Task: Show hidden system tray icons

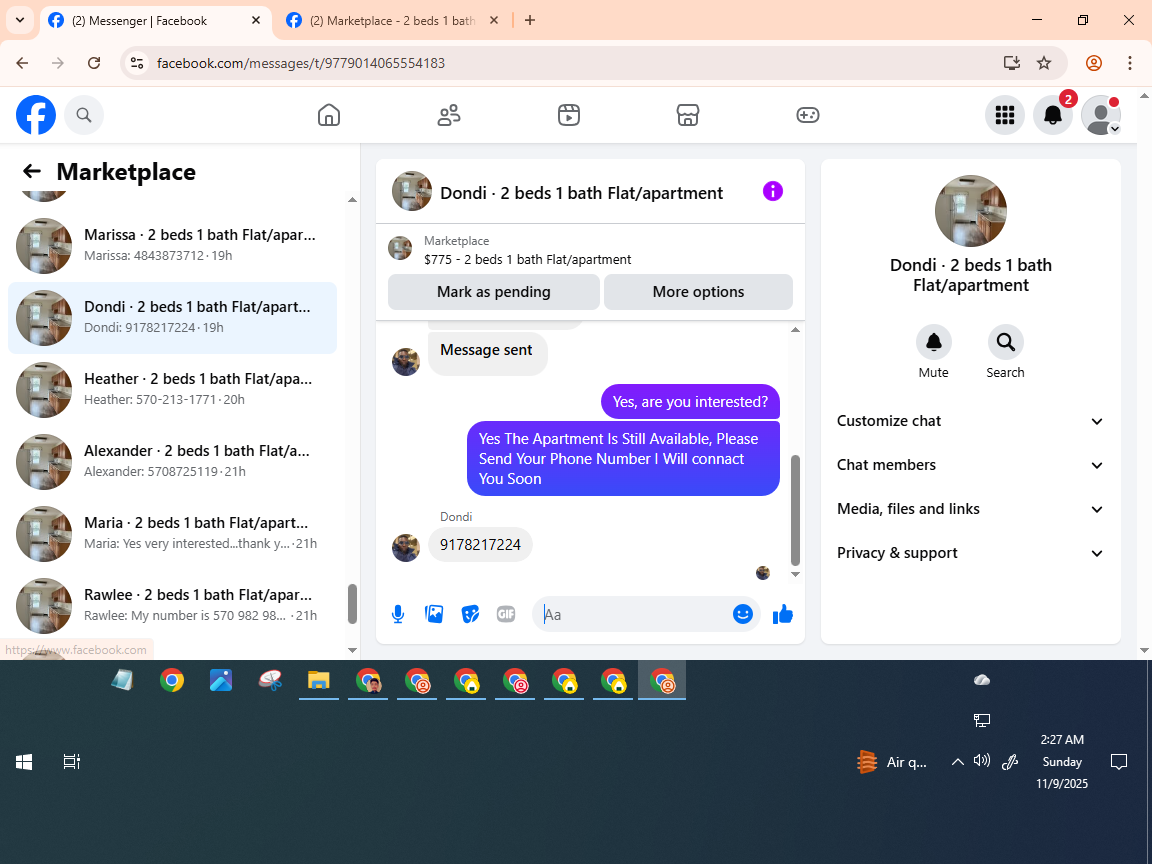Action: pos(957,762)
